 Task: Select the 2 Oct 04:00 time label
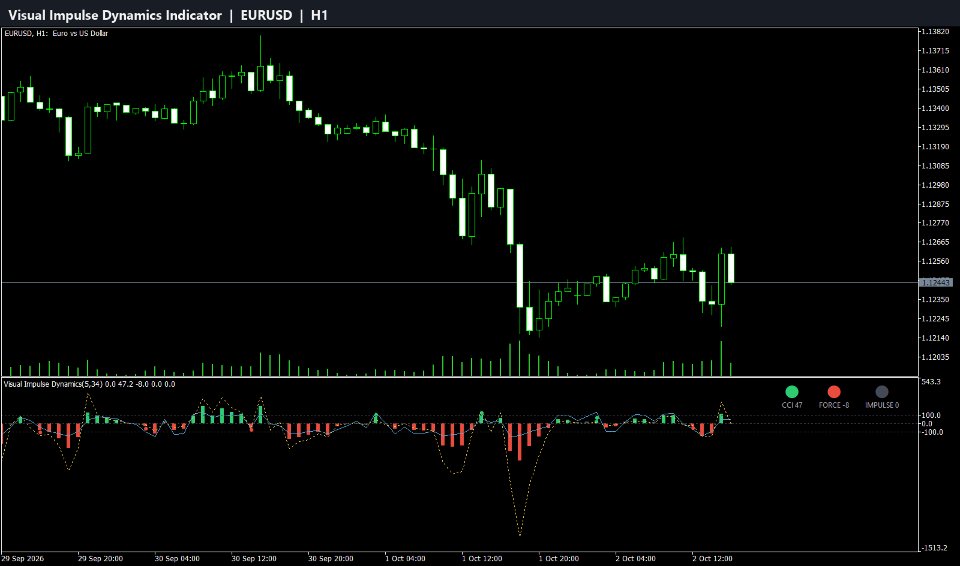(x=636, y=559)
